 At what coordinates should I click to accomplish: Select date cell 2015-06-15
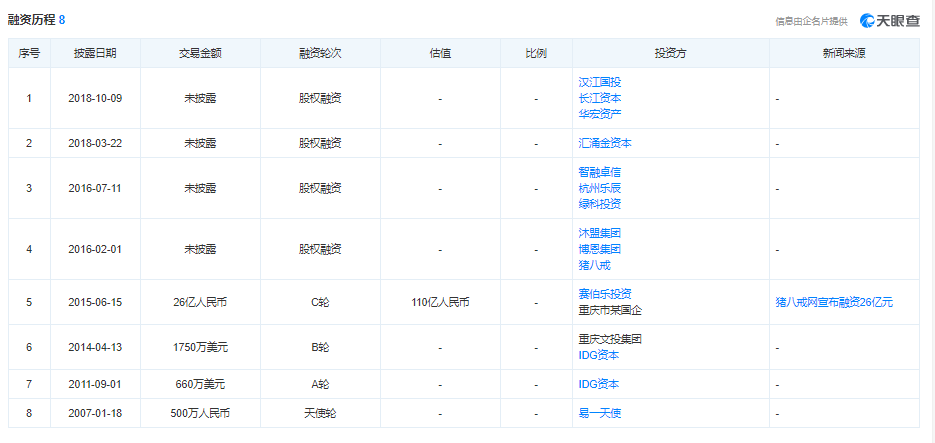95,302
